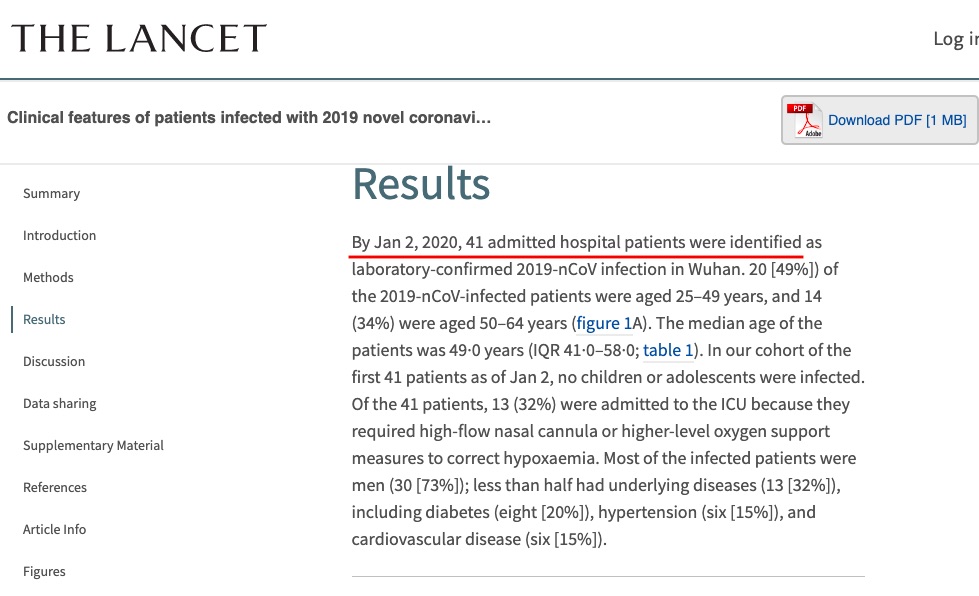Open the Log in link
The width and height of the screenshot is (979, 596).
pos(955,39)
